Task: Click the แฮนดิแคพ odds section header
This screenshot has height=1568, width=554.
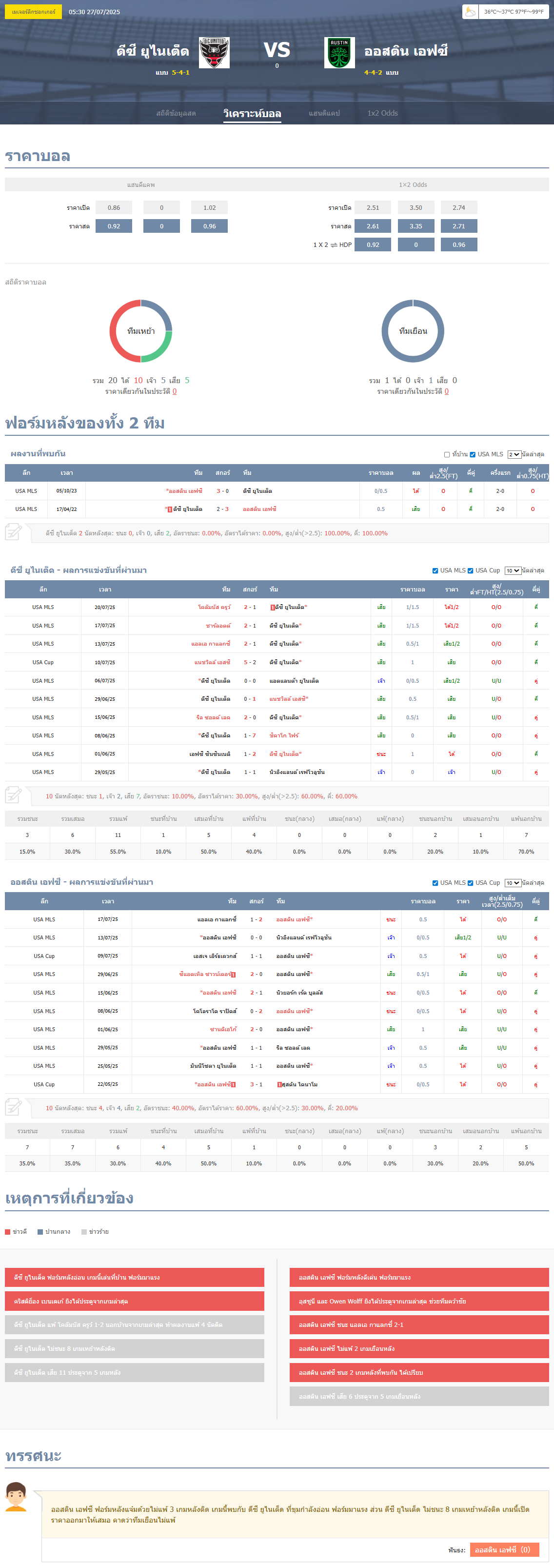Action: pos(141,184)
